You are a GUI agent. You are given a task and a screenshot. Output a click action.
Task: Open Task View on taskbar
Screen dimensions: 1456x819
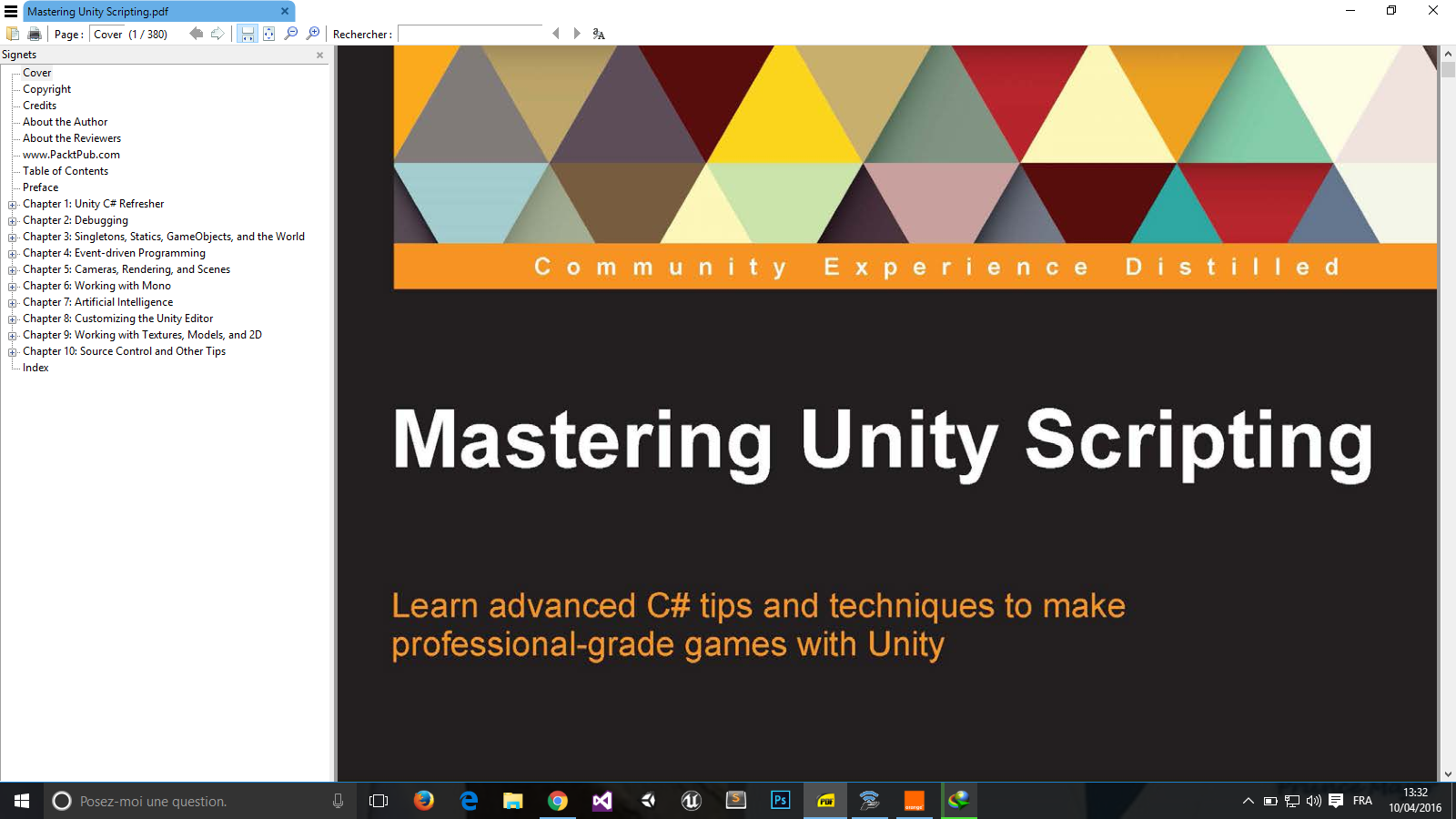click(379, 801)
